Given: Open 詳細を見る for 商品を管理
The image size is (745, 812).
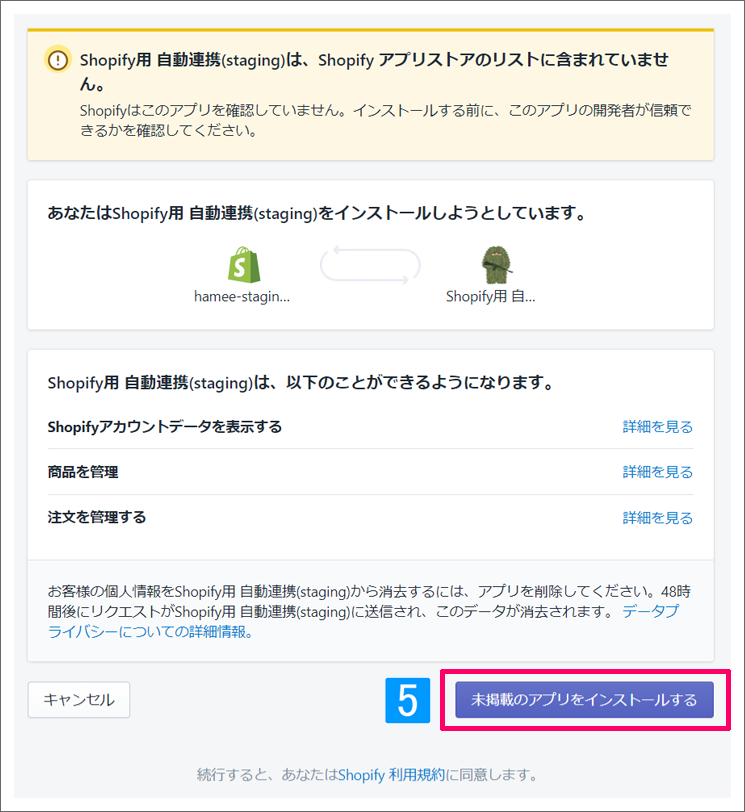Looking at the screenshot, I should click(658, 472).
